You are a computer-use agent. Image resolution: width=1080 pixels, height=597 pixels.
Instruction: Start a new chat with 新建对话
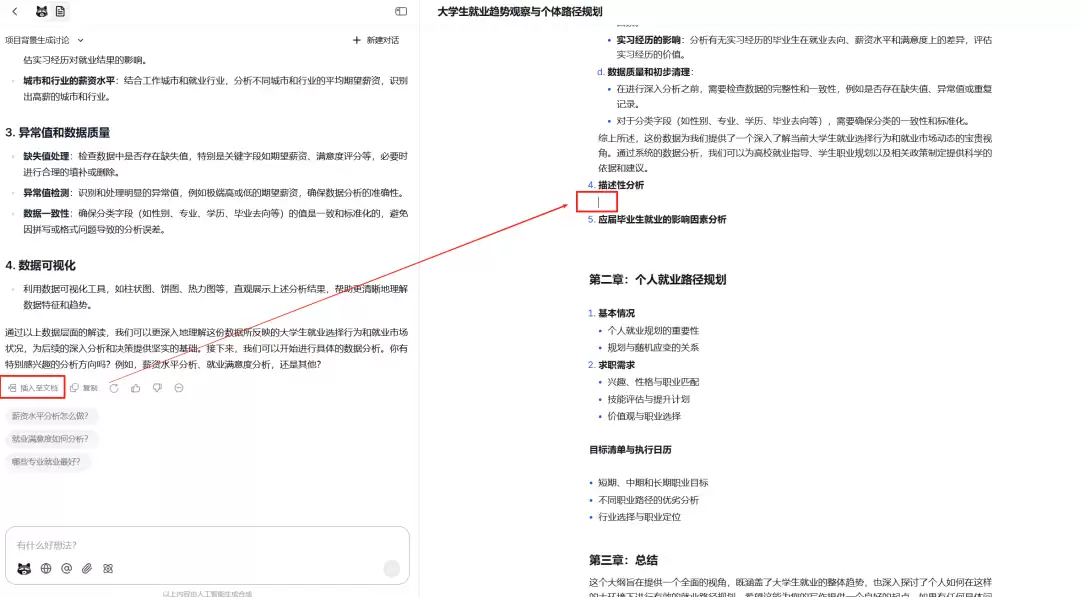tap(376, 40)
